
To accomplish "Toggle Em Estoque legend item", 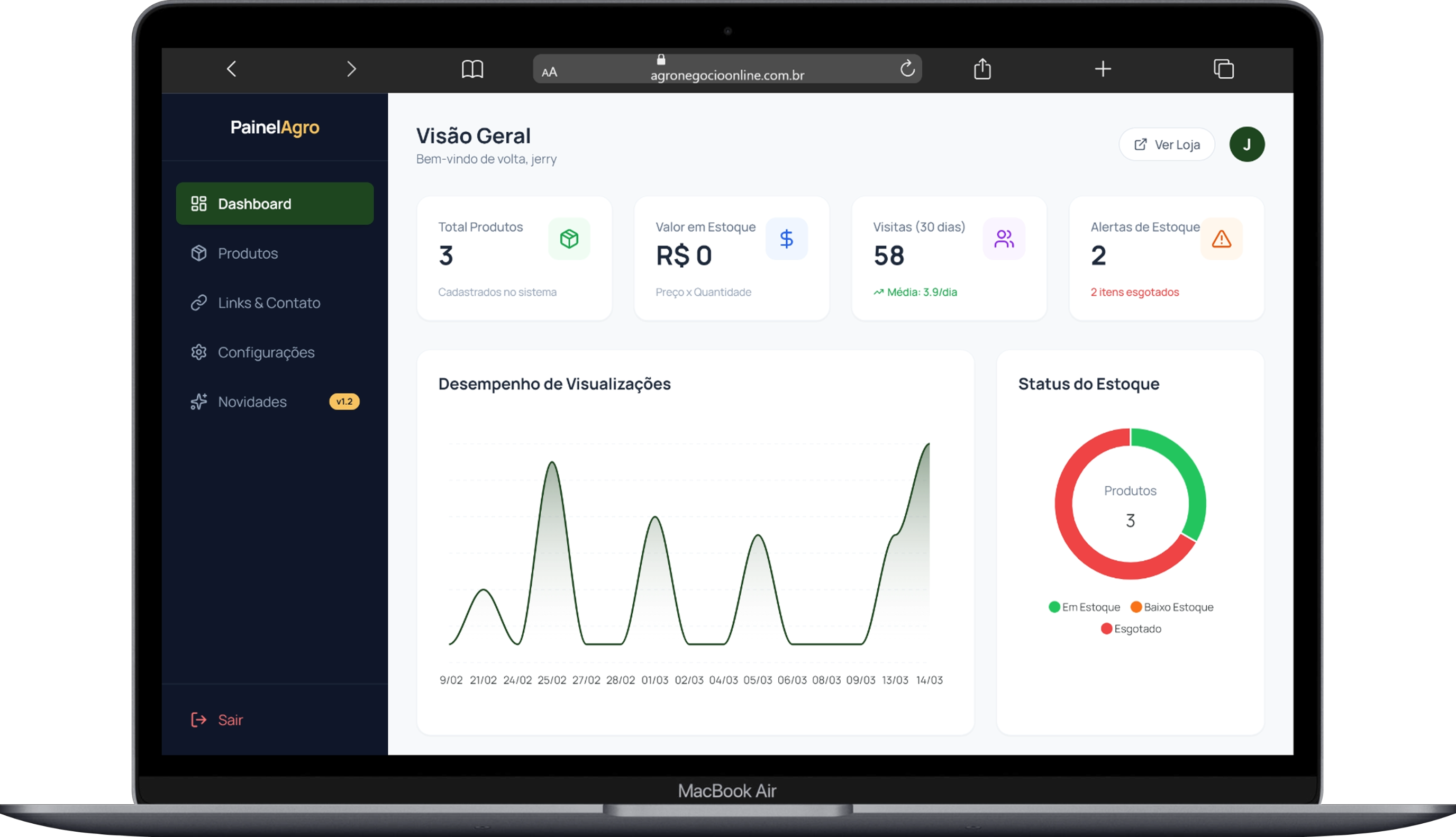I will click(x=1084, y=607).
